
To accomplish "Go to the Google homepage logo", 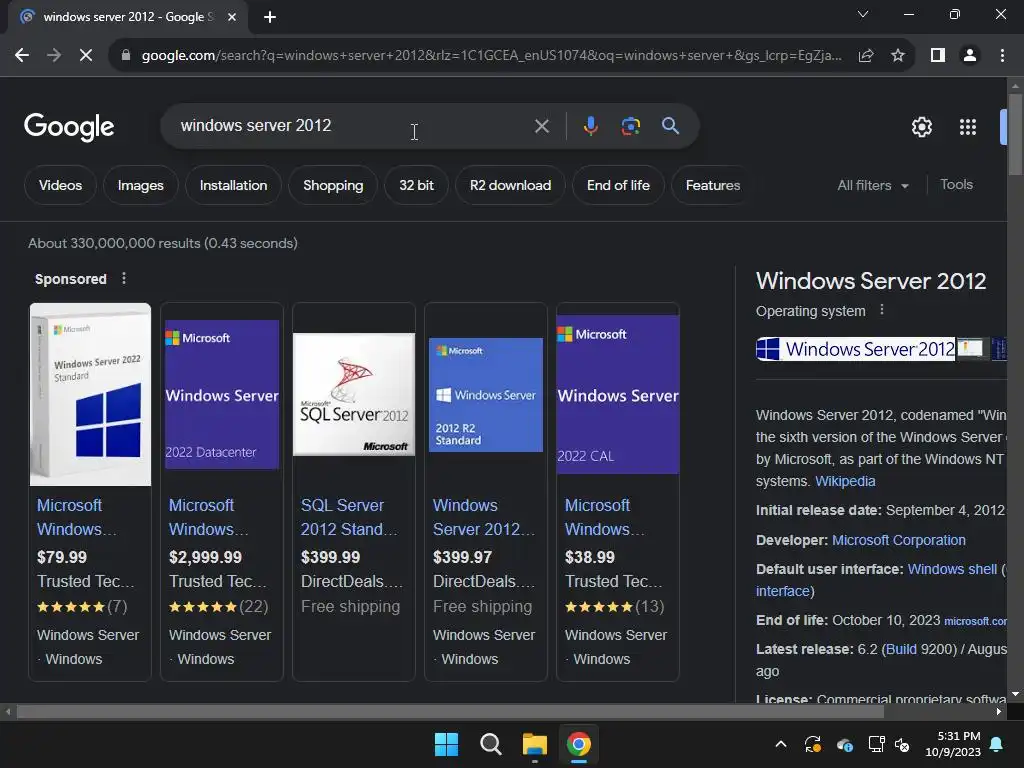I will tap(69, 127).
